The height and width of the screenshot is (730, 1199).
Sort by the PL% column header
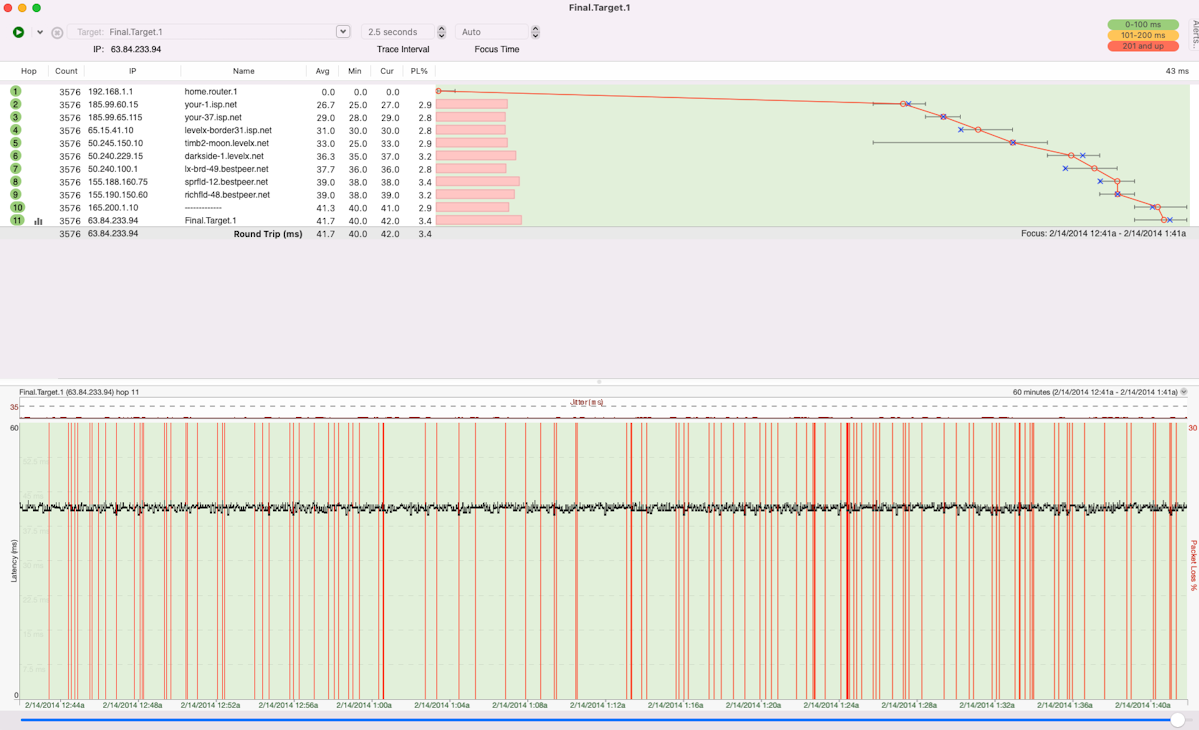coord(419,71)
